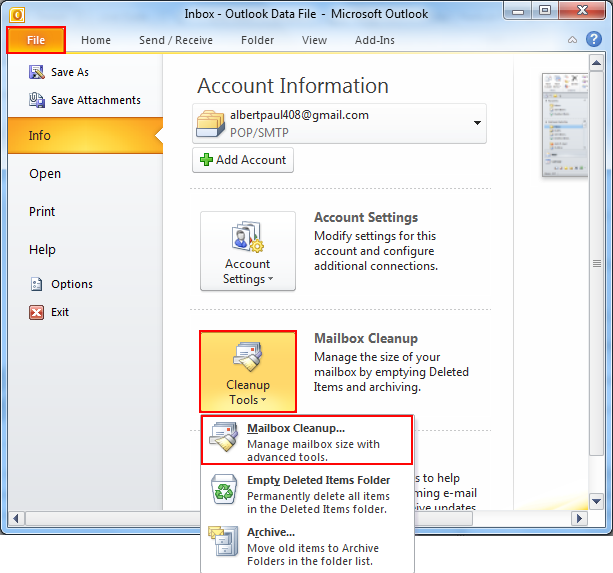Click the Save Attachments paperclip icon

click(37, 100)
